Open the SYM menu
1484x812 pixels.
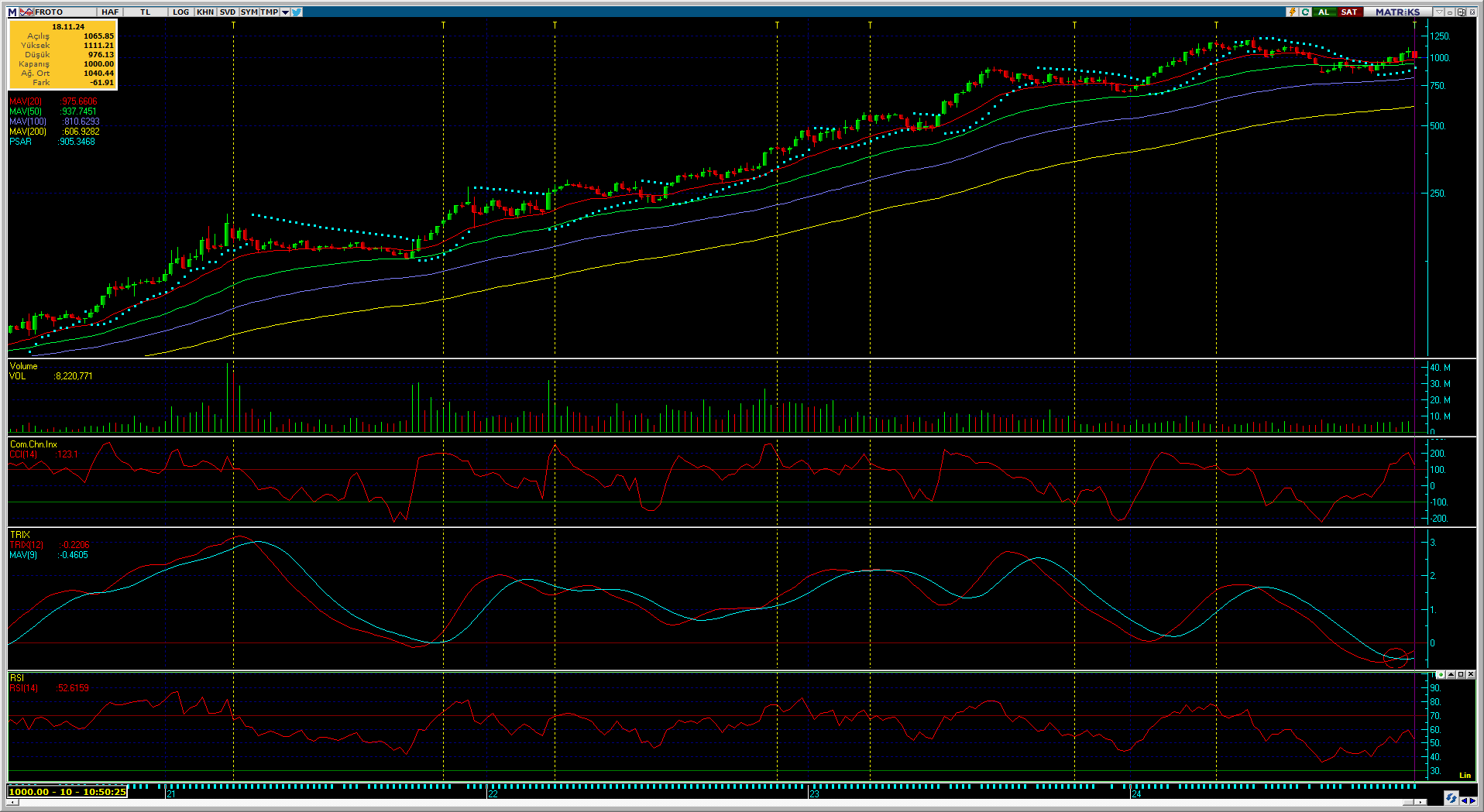tap(249, 12)
